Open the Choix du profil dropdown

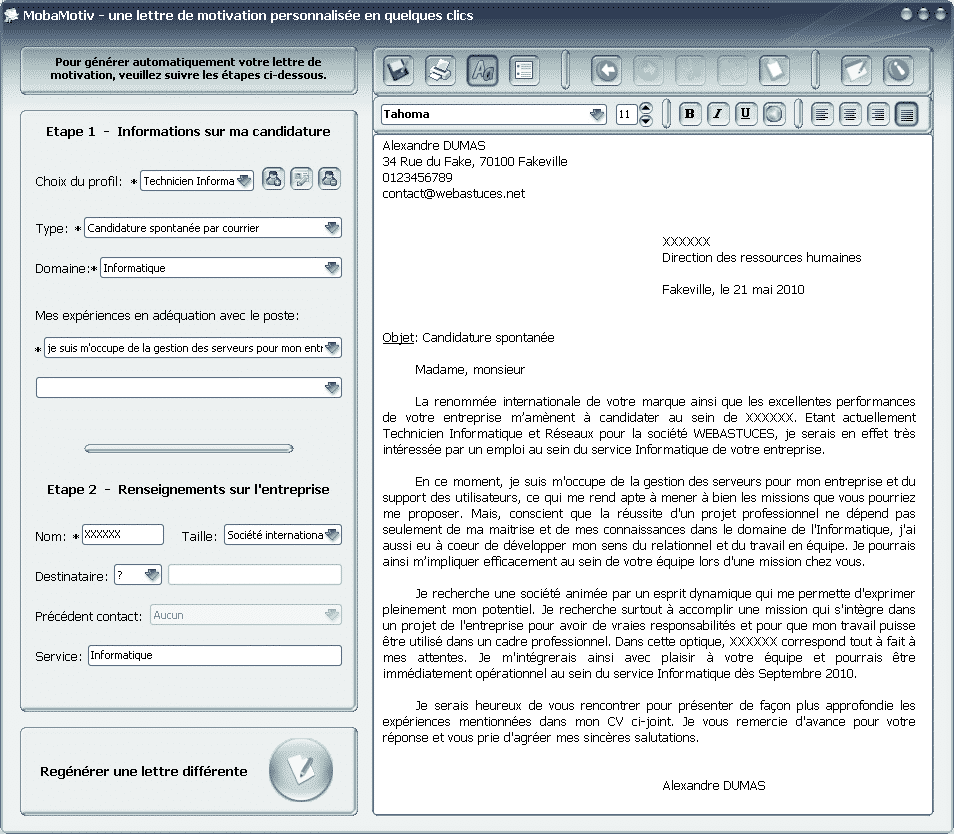tap(197, 181)
